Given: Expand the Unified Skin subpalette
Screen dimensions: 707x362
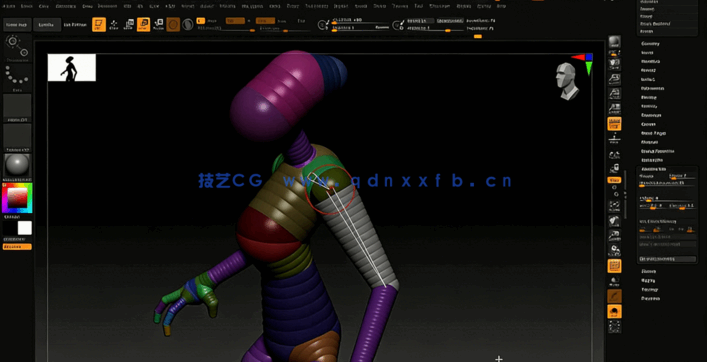Looking at the screenshot, I should click(x=652, y=160).
